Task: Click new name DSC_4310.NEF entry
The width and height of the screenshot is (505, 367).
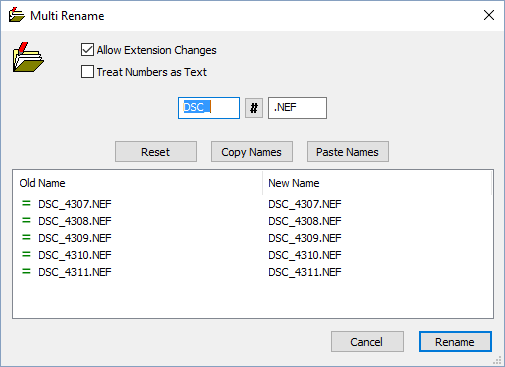Action: pos(305,255)
